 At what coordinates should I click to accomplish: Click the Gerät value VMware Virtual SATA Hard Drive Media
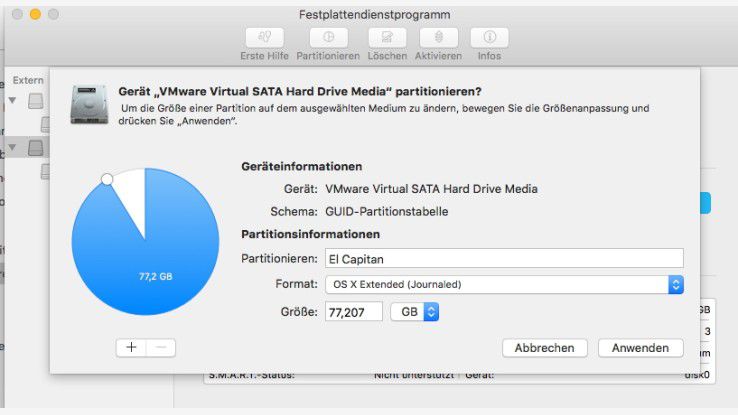click(431, 189)
